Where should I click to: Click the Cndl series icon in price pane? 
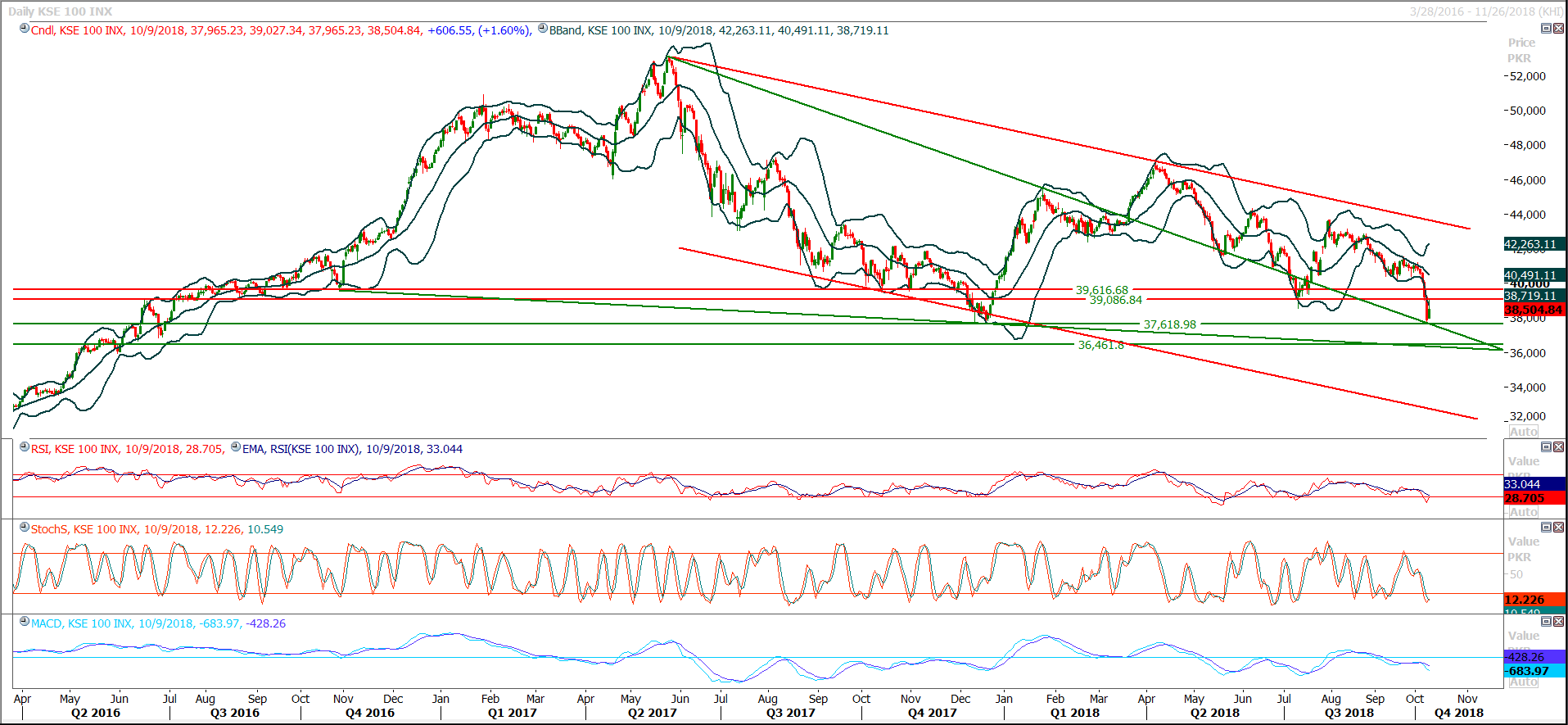25,29
